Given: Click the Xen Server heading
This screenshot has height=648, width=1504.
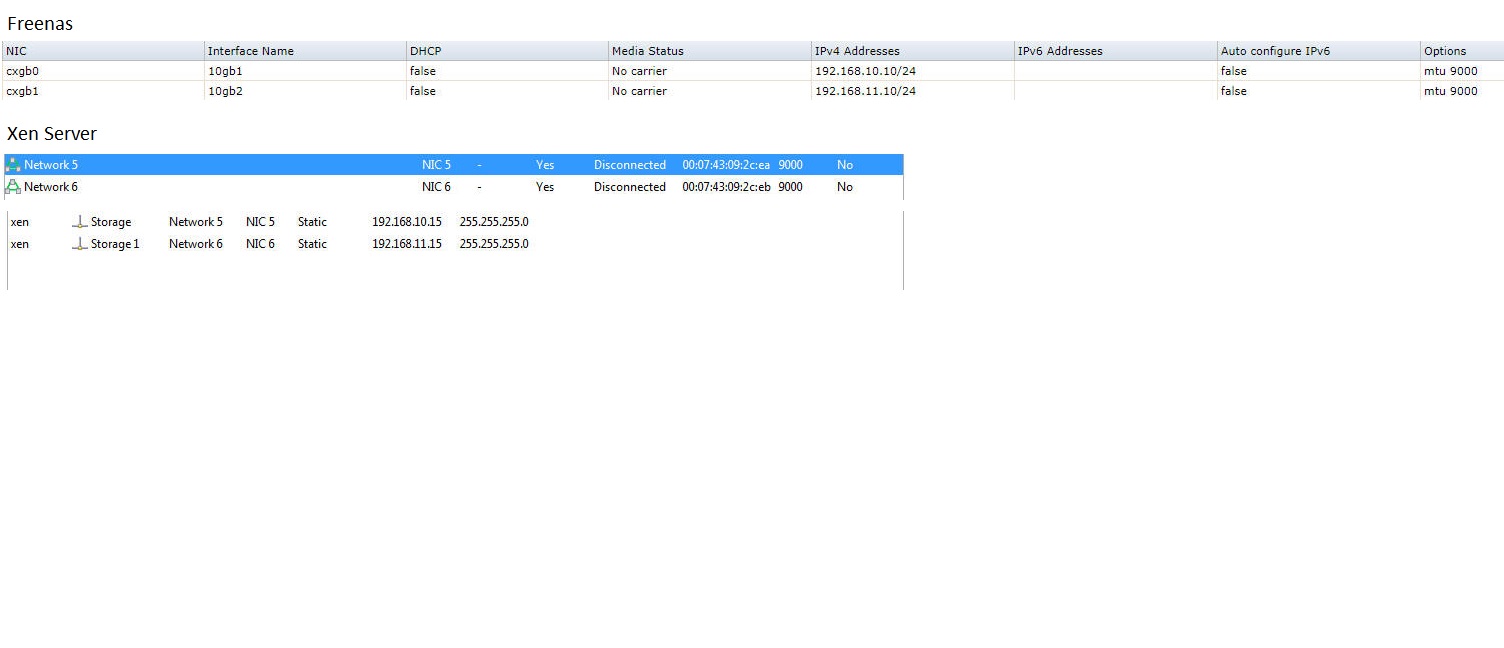Looking at the screenshot, I should click(x=52, y=134).
